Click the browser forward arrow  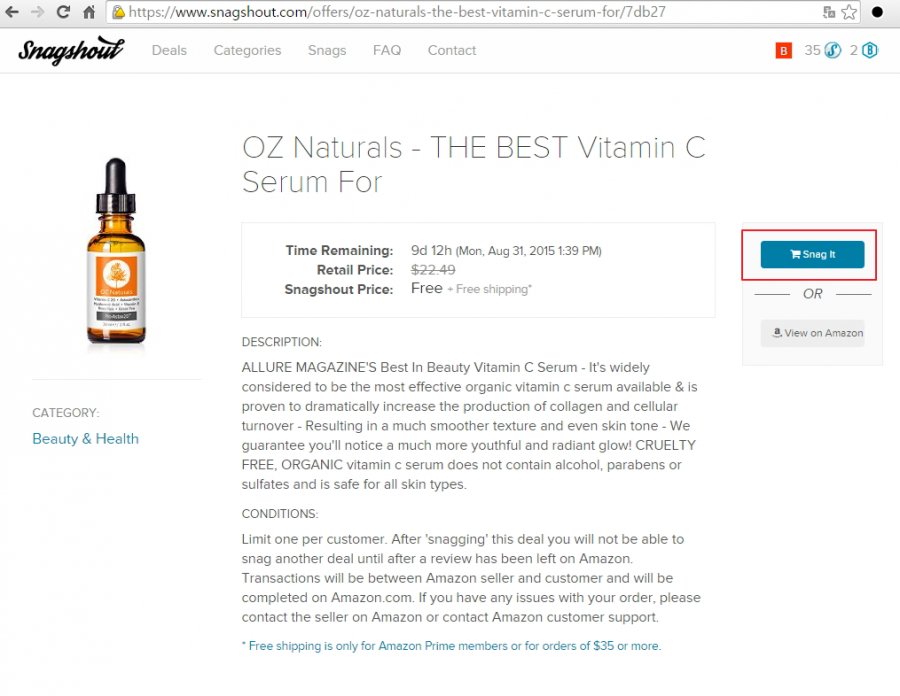tap(38, 11)
